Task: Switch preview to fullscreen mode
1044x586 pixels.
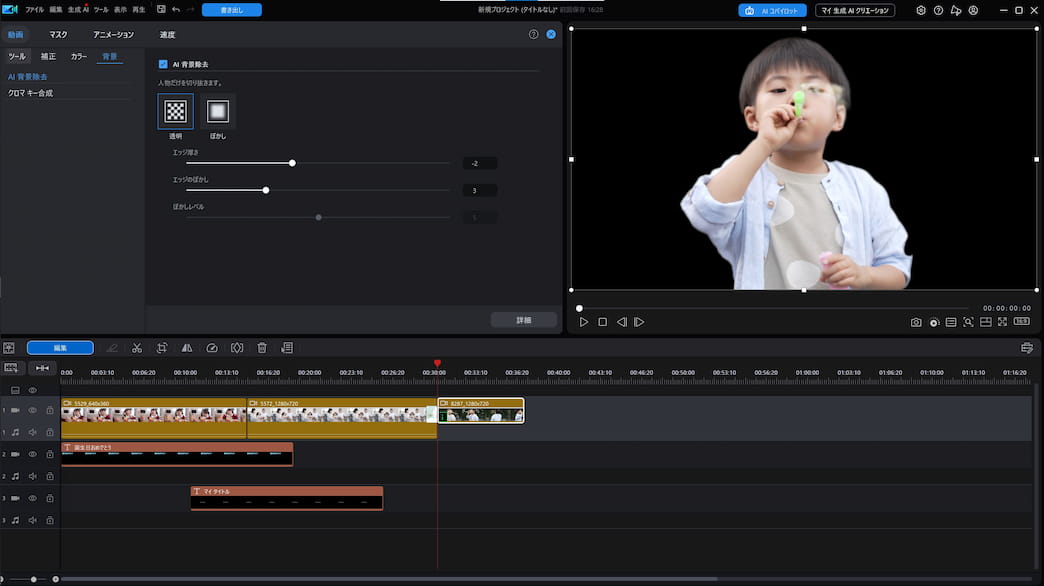Action: [x=1002, y=322]
